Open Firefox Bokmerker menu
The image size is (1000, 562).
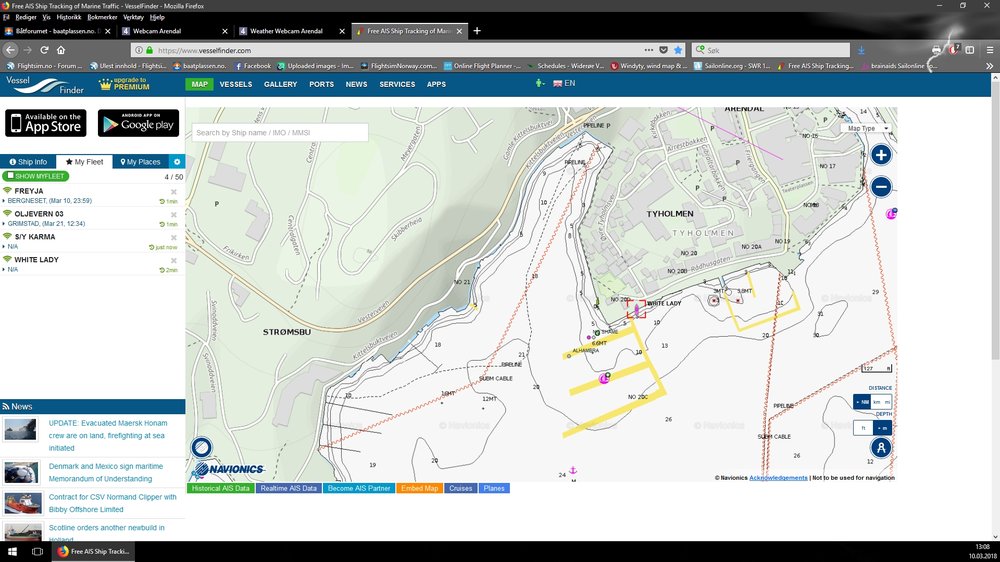(x=102, y=17)
